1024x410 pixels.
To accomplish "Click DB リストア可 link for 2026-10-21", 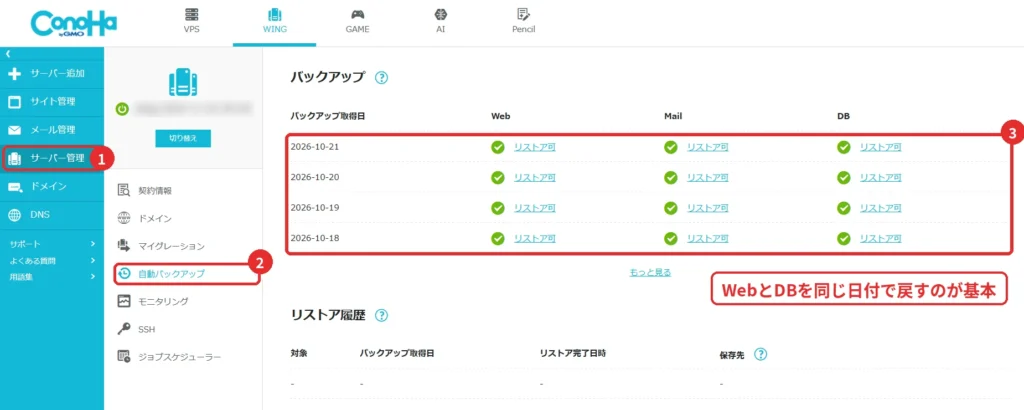I will click(x=880, y=148).
